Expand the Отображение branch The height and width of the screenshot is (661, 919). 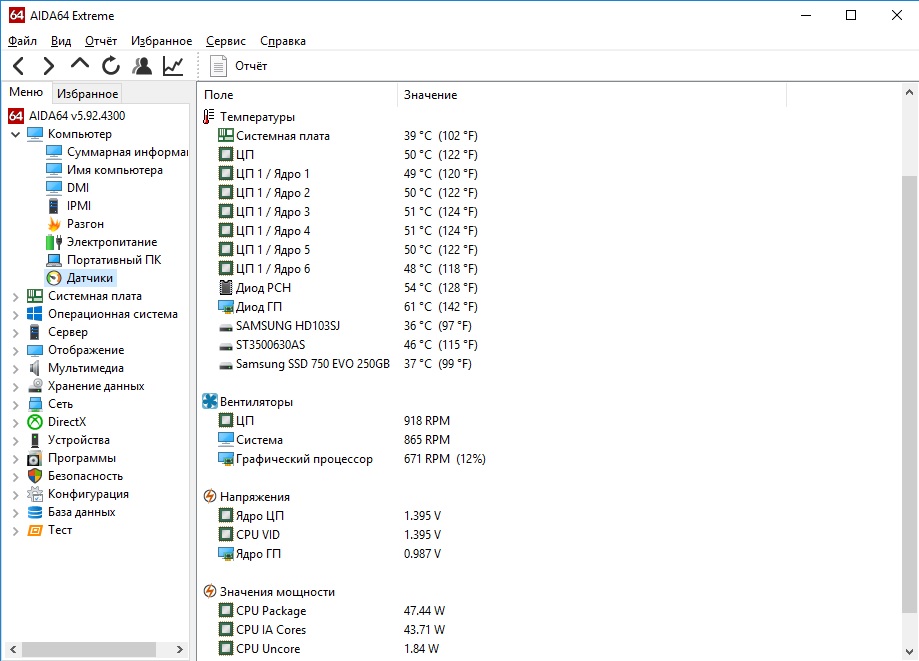[x=15, y=350]
